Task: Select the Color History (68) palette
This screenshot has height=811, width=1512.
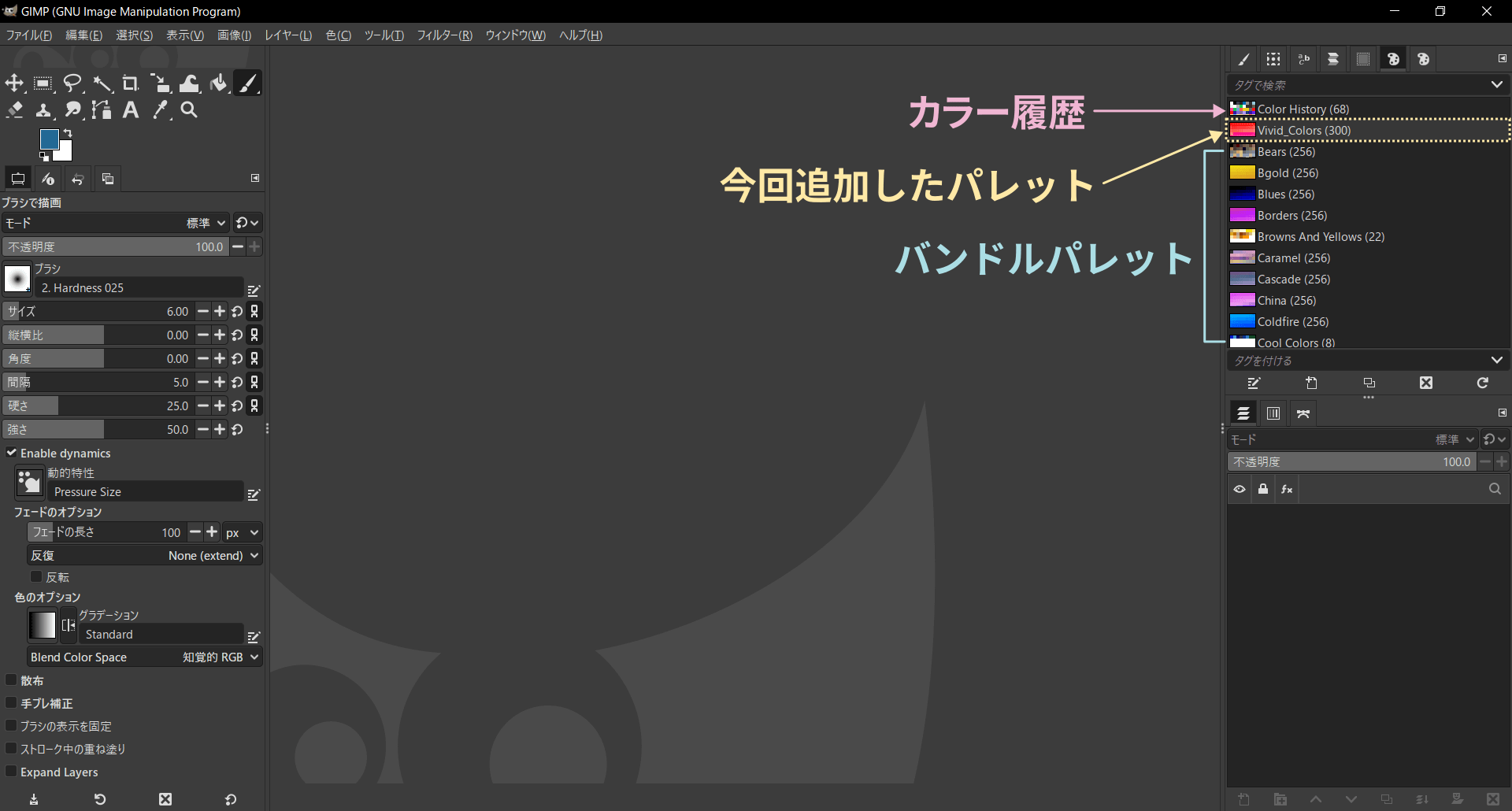Action: click(1369, 109)
